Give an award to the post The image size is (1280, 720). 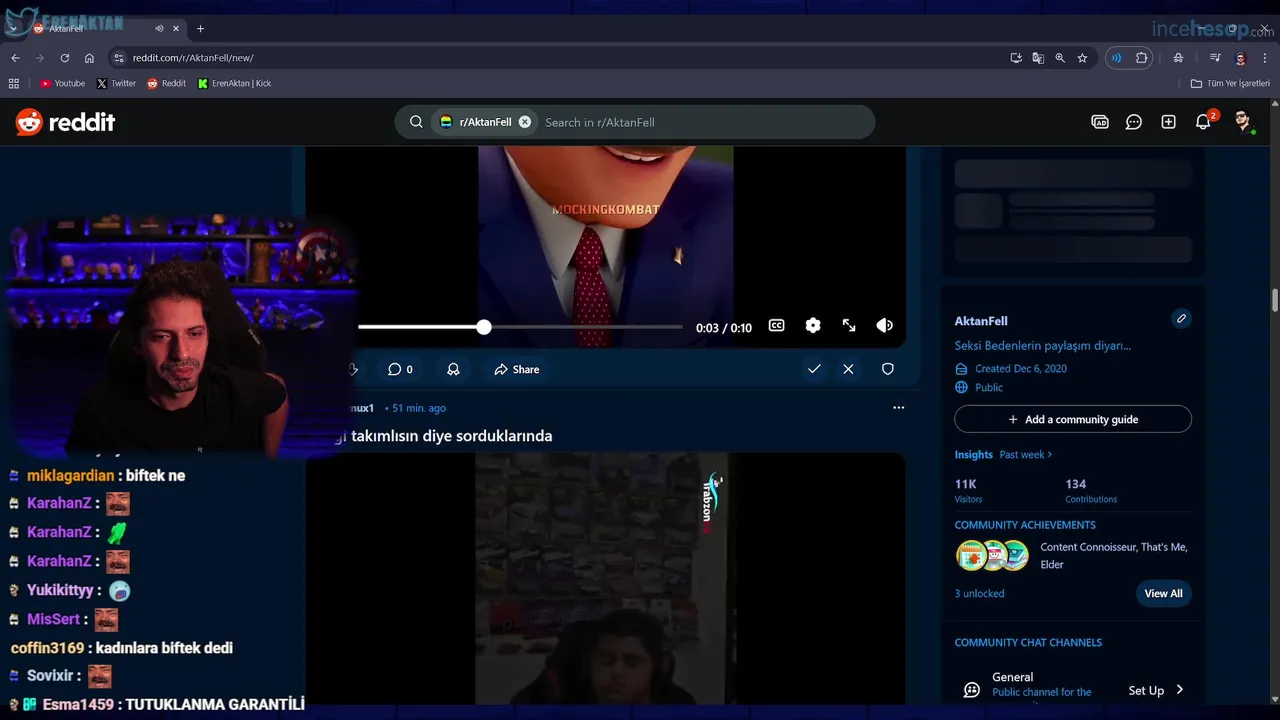pyautogui.click(x=453, y=369)
